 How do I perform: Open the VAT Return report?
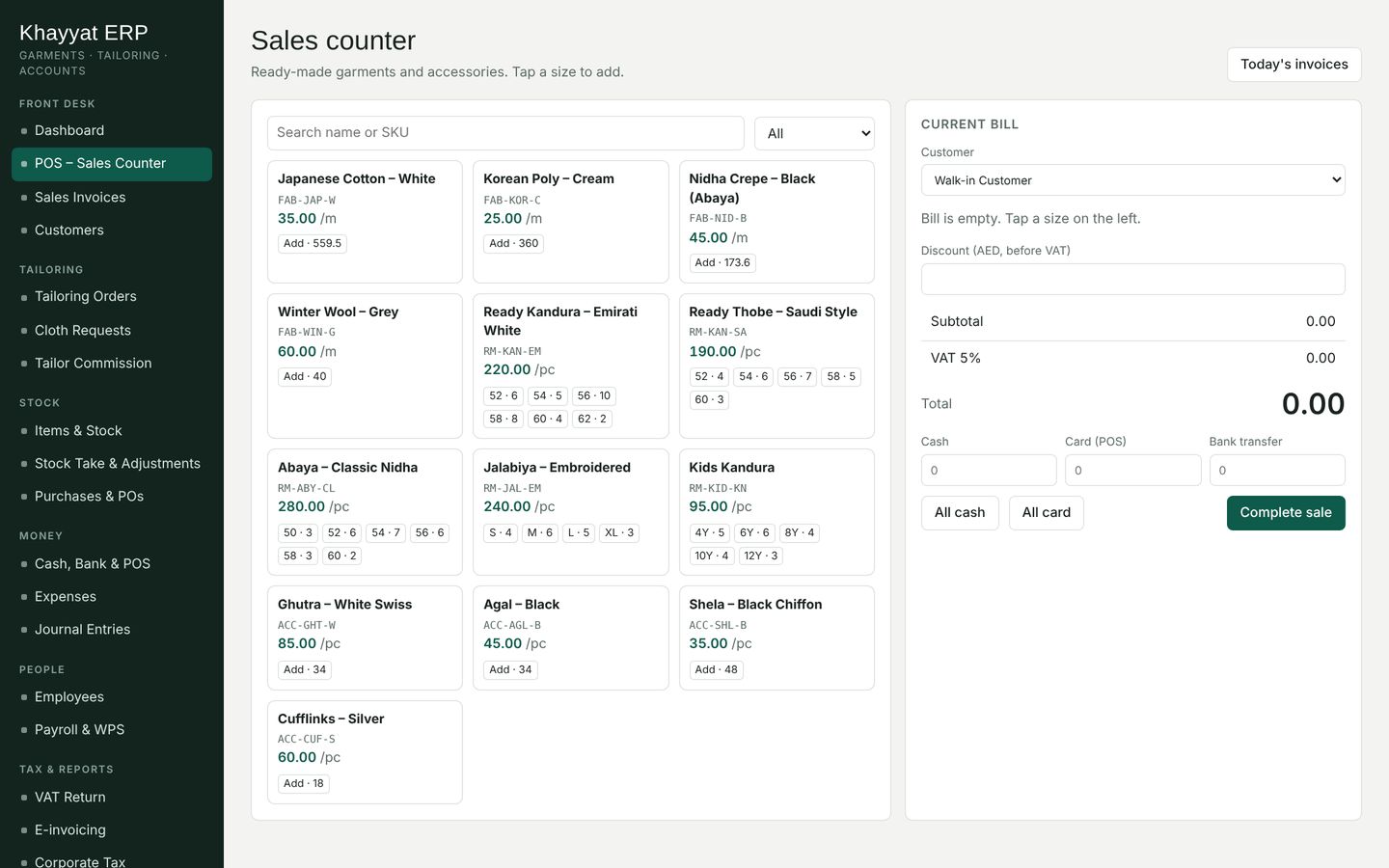coord(112,797)
